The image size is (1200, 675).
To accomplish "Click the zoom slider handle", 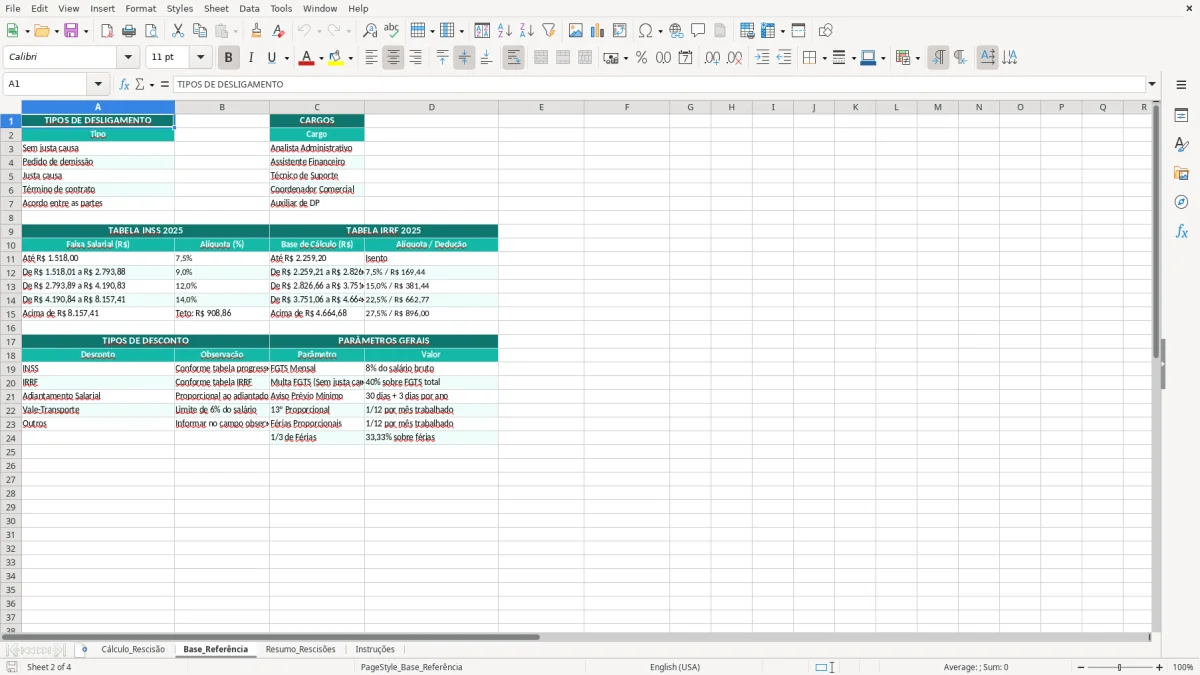I will tap(1120, 667).
